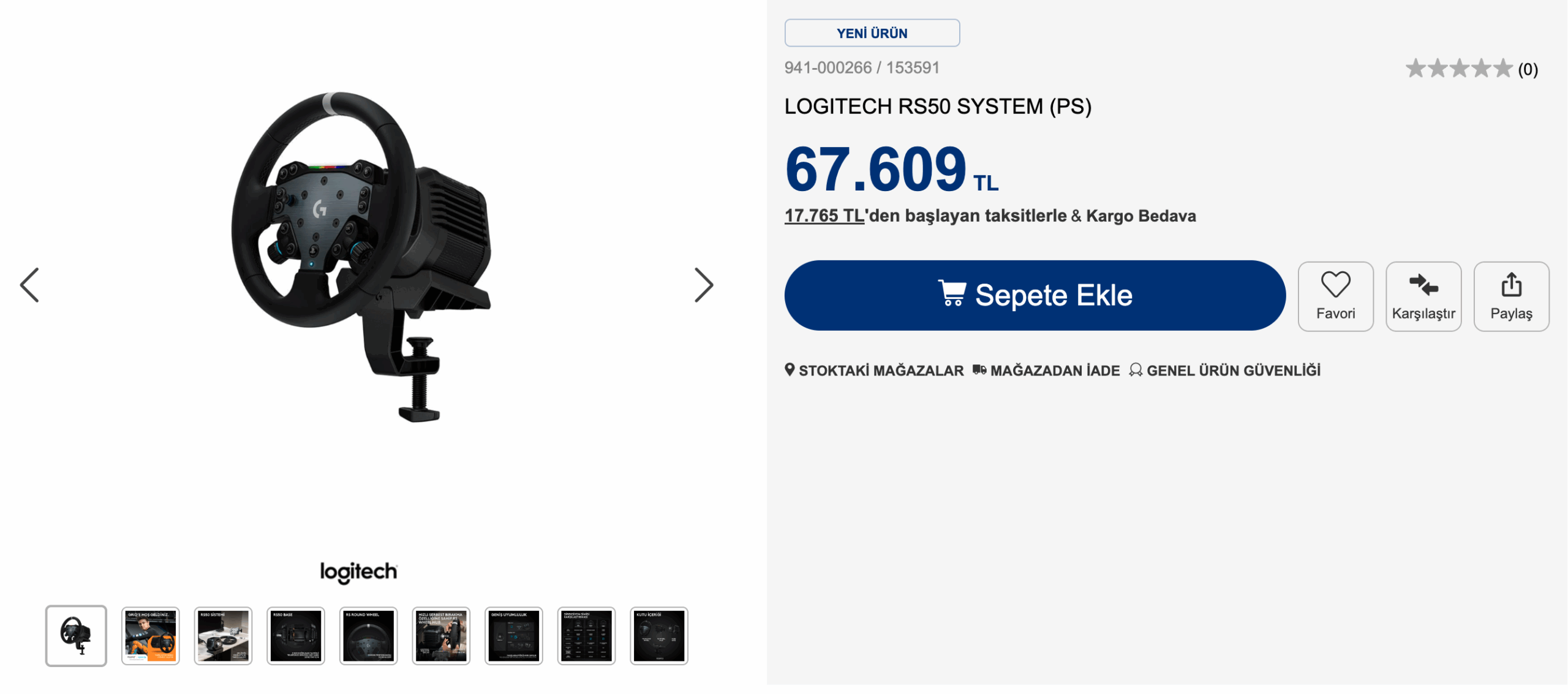1568x694 pixels.
Task: Go to previous product image arrow
Action: click(29, 285)
